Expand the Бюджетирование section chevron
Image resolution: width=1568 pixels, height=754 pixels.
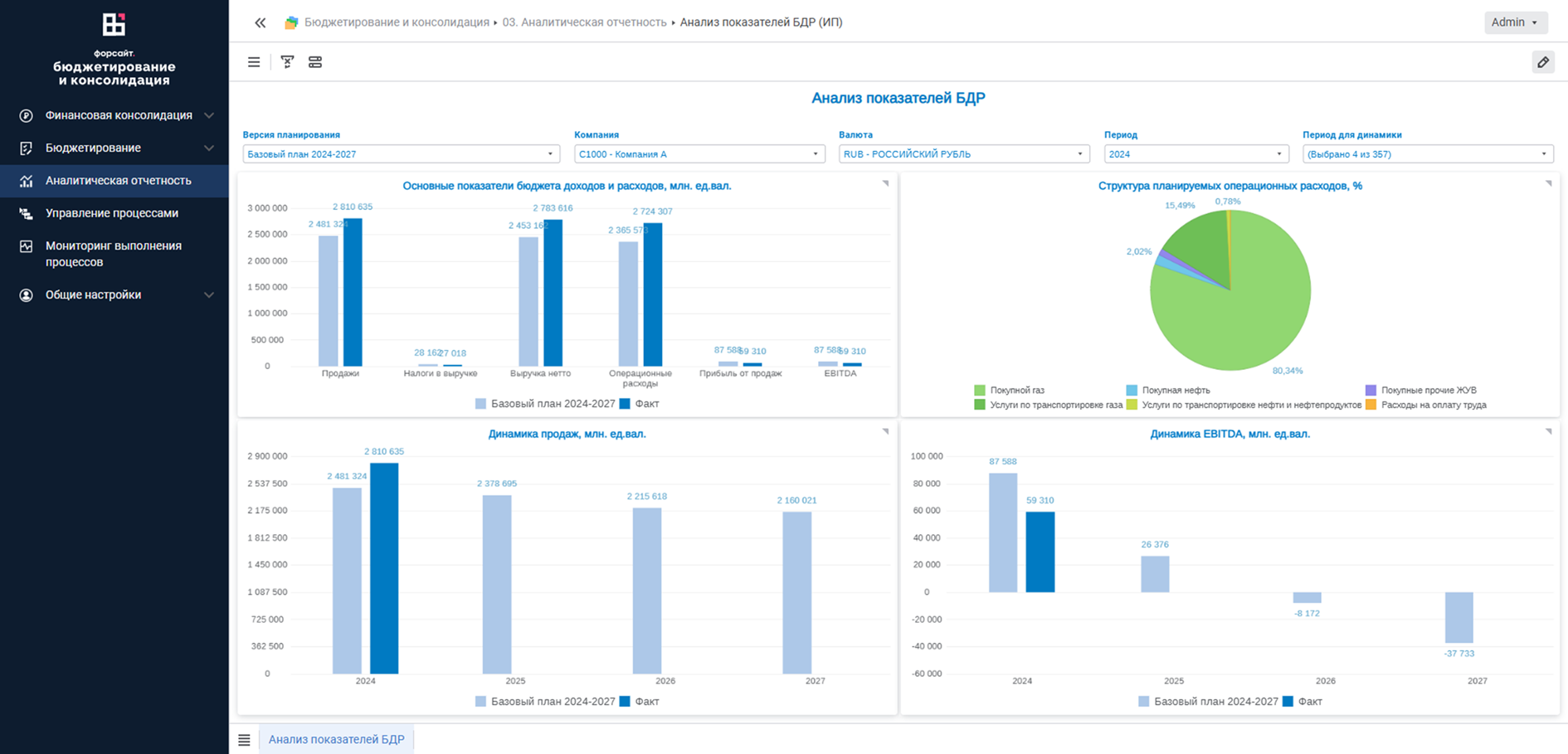point(209,148)
